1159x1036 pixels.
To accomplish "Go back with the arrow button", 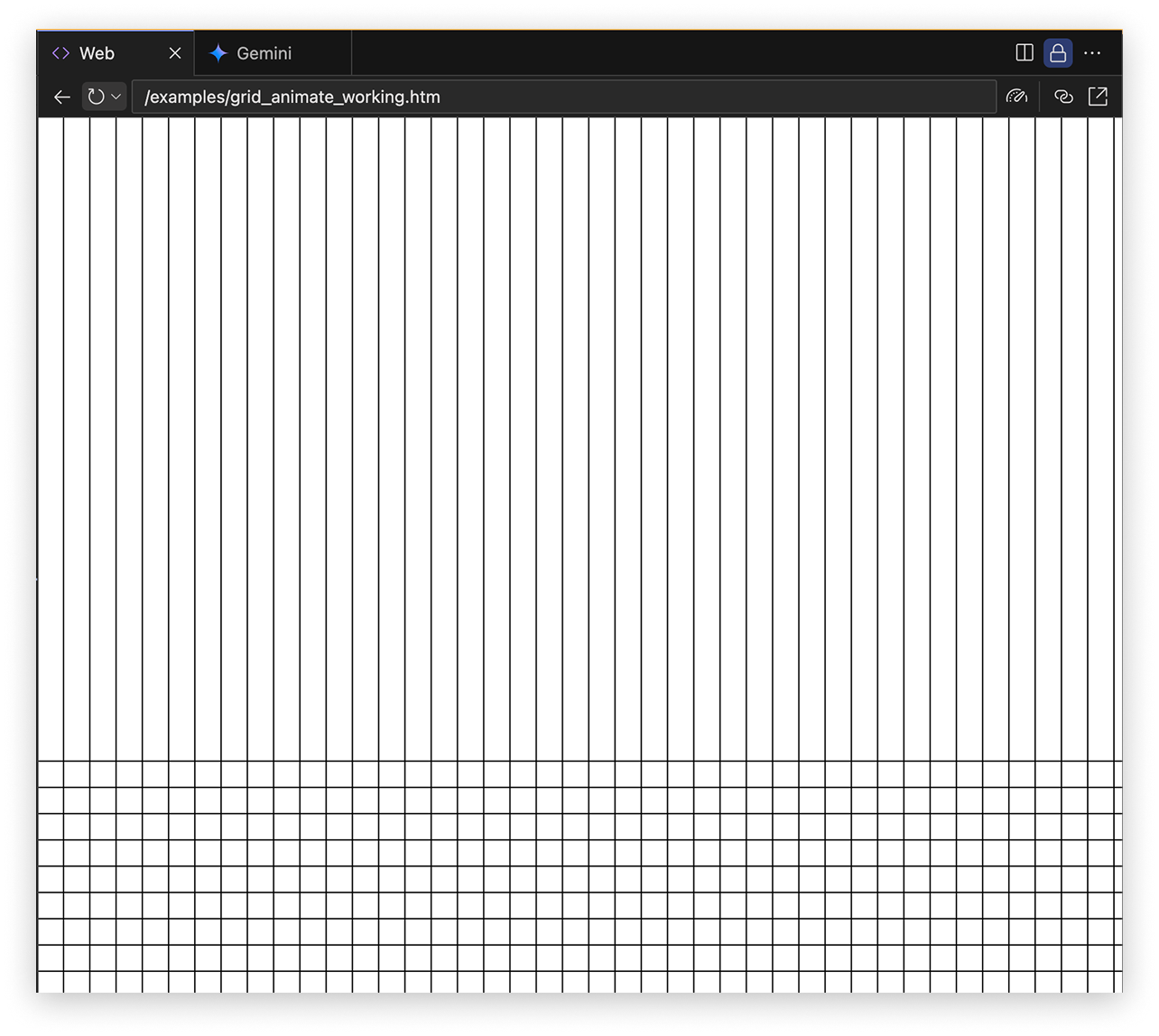I will coord(61,97).
